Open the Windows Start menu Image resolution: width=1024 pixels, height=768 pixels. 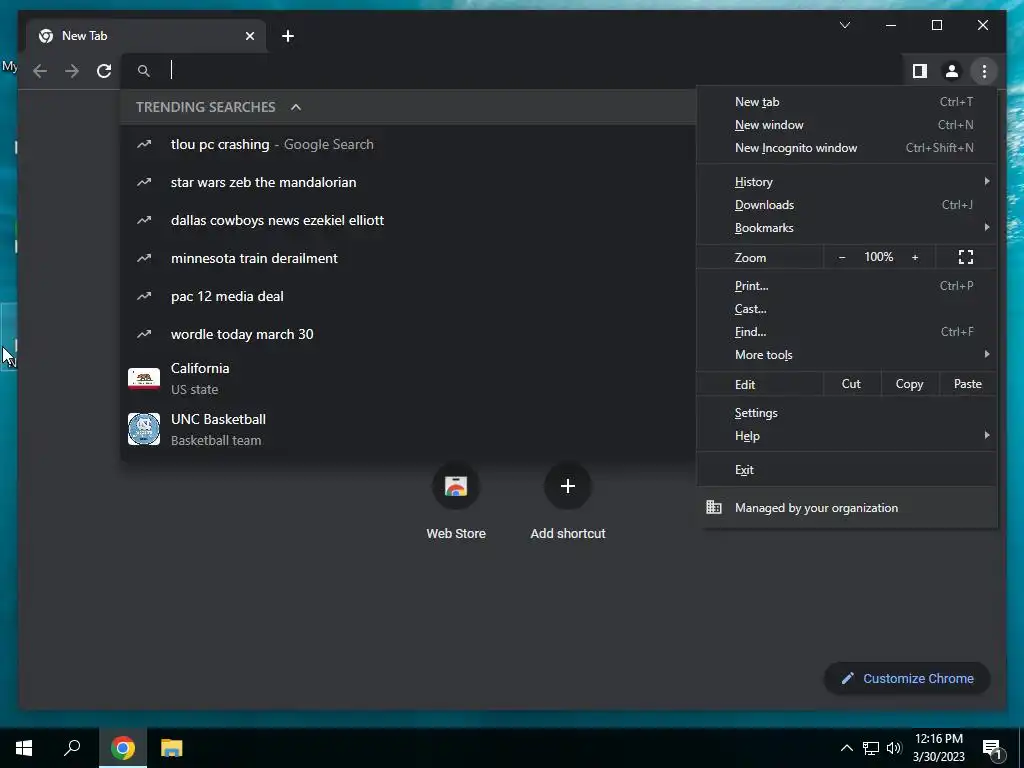pos(24,748)
